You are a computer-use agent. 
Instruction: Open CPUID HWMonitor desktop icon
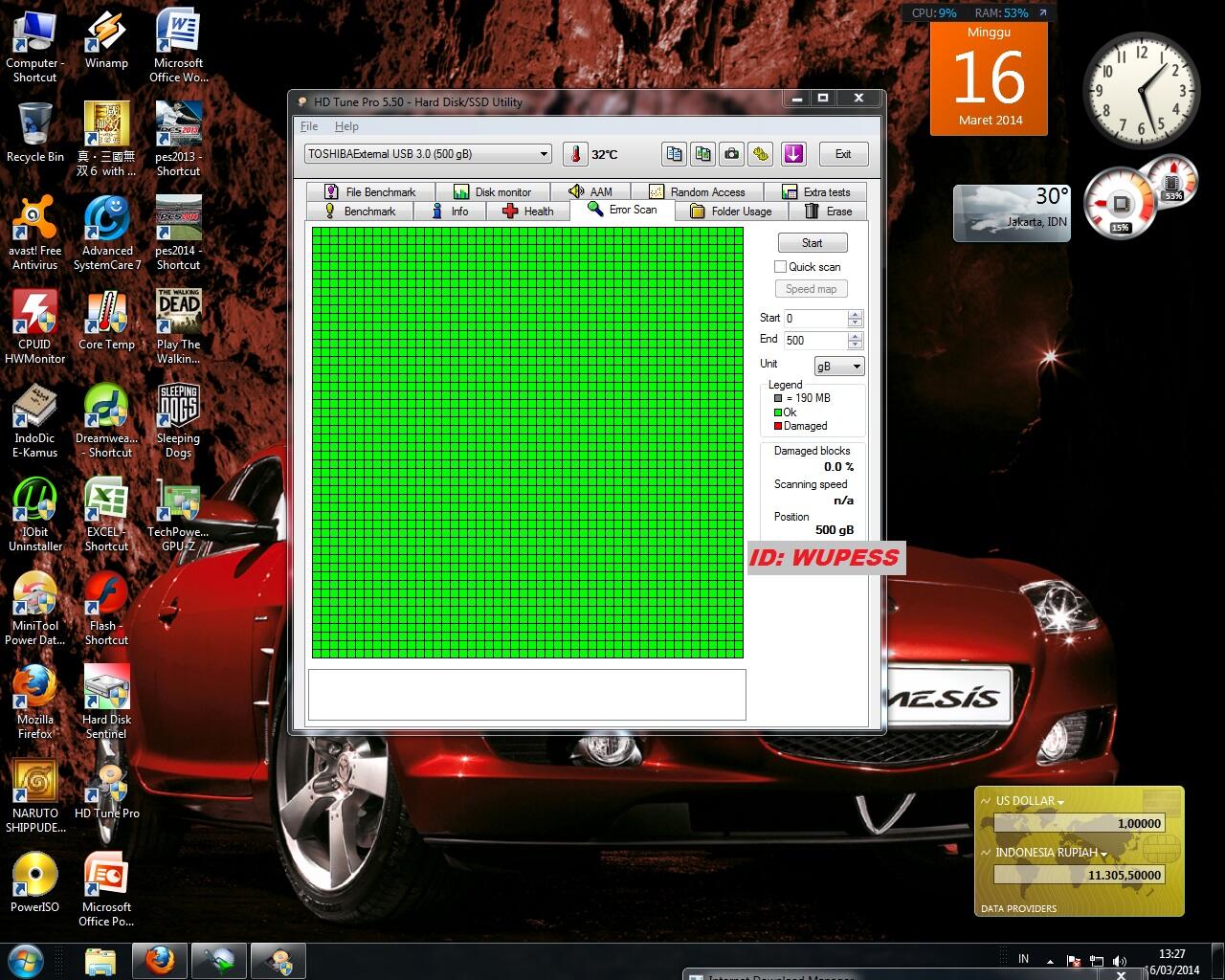[x=35, y=327]
